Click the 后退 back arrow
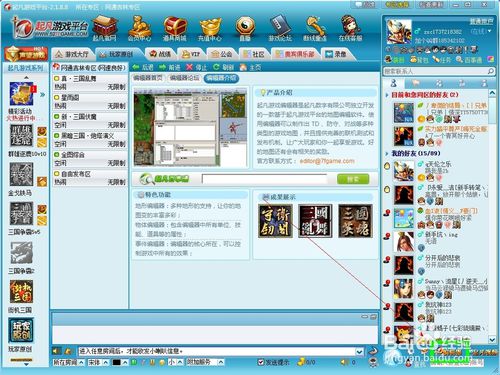The width and height of the screenshot is (500, 375). coord(143,67)
